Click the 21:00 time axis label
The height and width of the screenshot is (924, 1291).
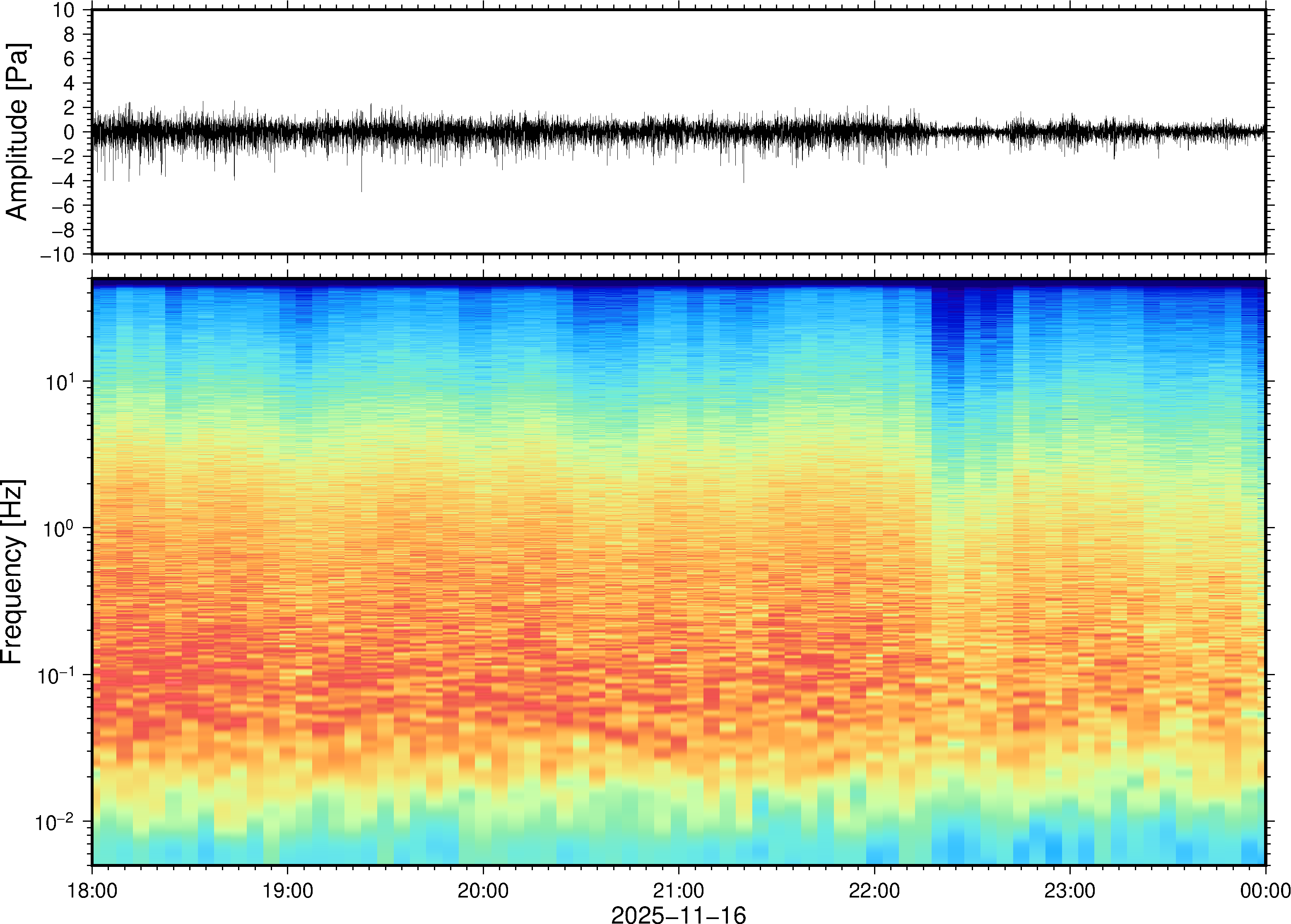pos(678,890)
